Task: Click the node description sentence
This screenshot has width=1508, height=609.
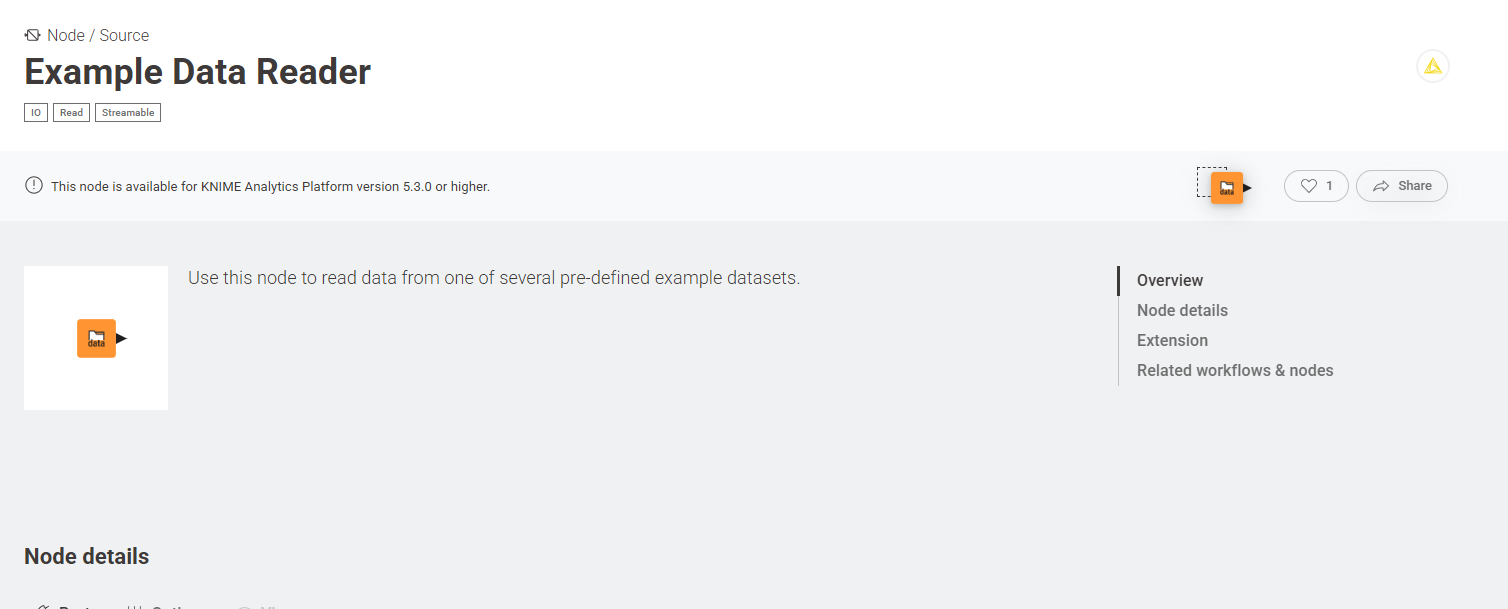Action: click(x=494, y=278)
